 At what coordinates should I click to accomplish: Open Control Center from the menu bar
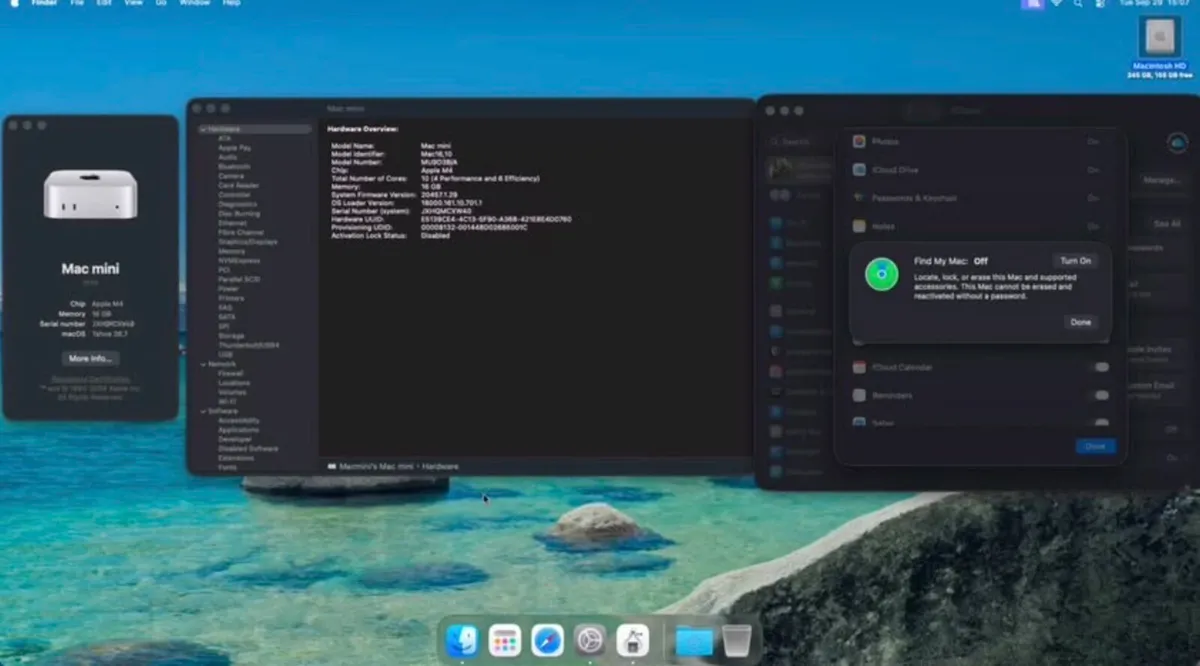[1100, 4]
